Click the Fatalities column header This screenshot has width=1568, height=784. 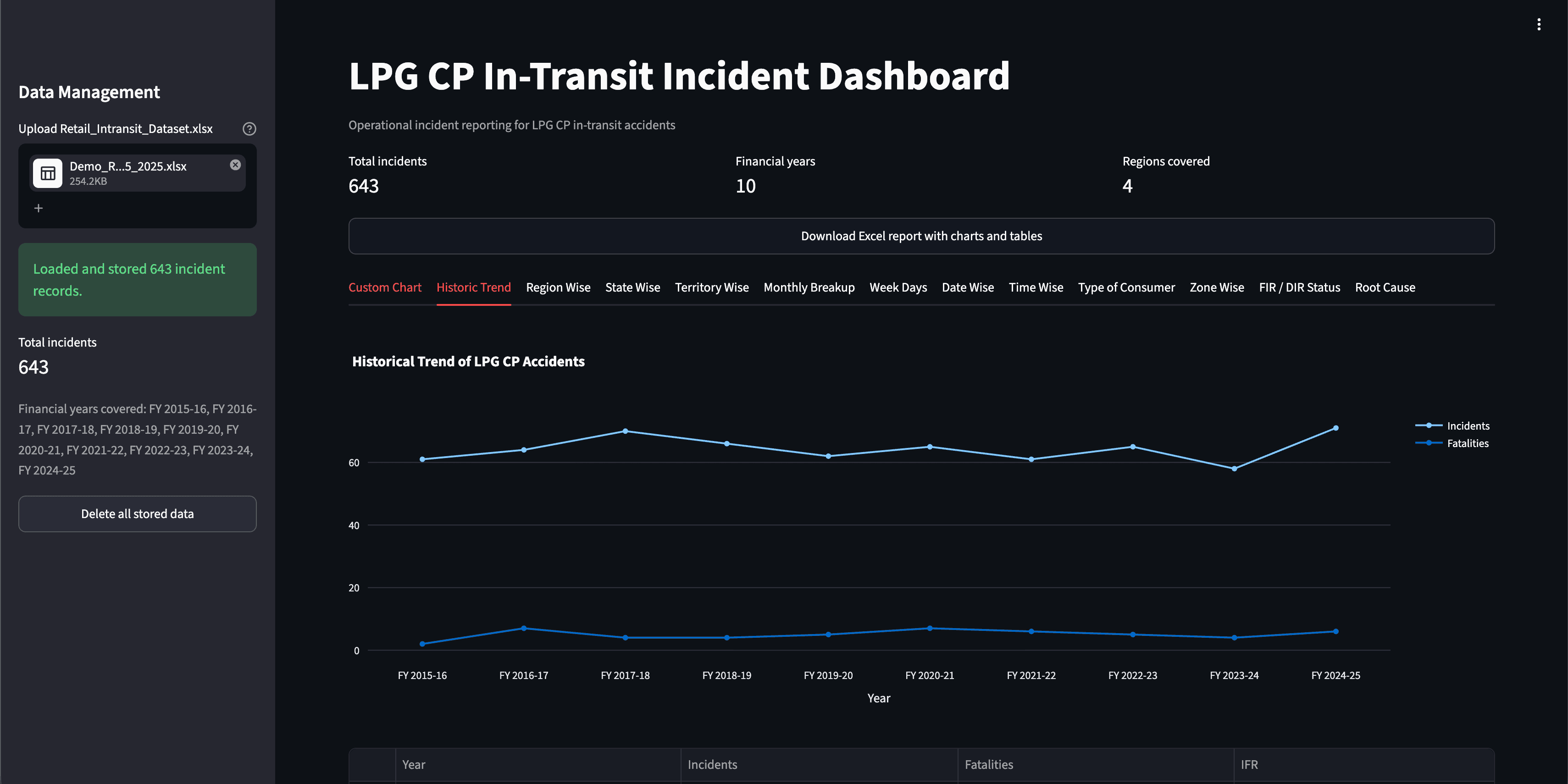[x=1096, y=765]
